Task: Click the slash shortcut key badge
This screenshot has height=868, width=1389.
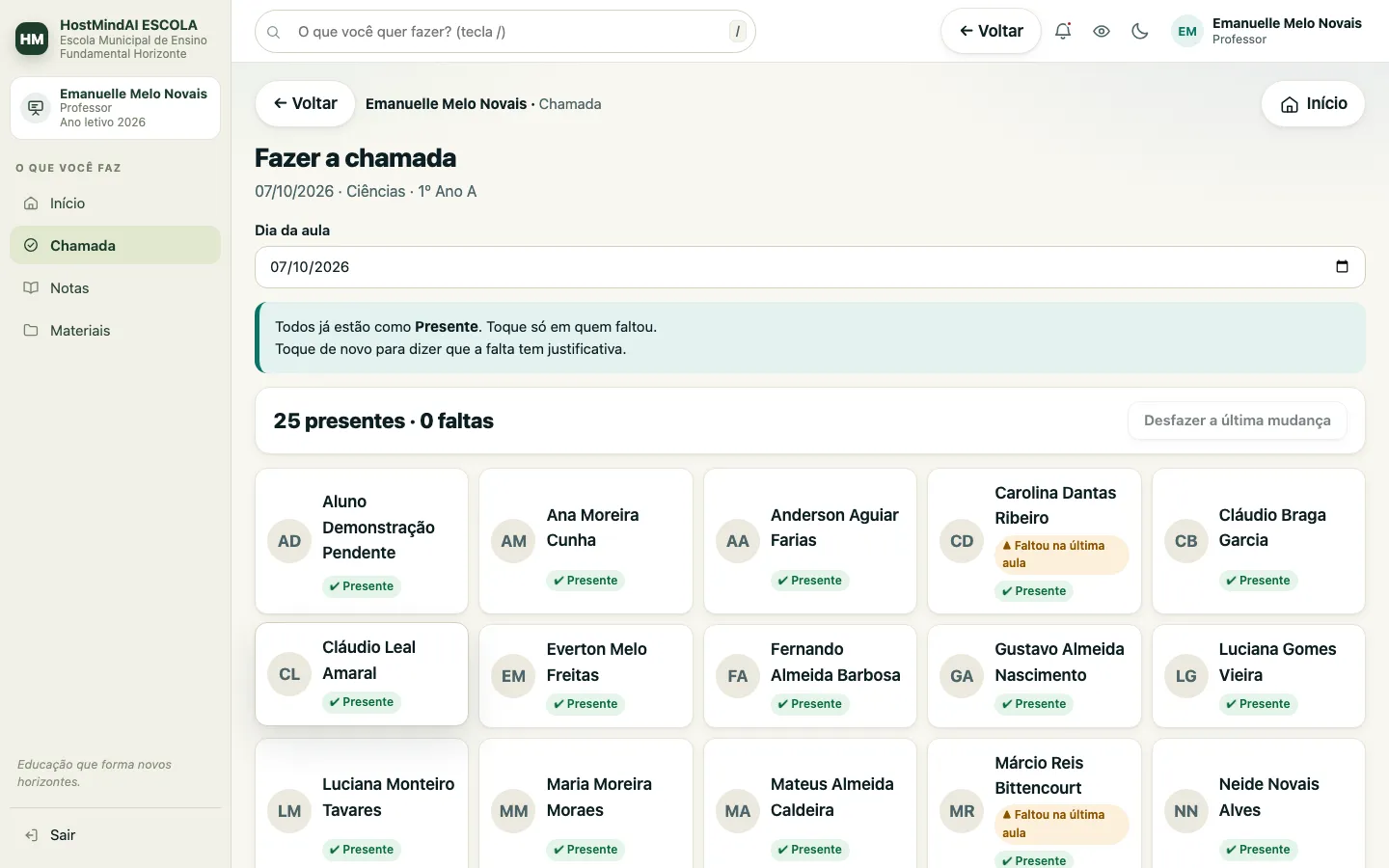Action: [x=738, y=32]
